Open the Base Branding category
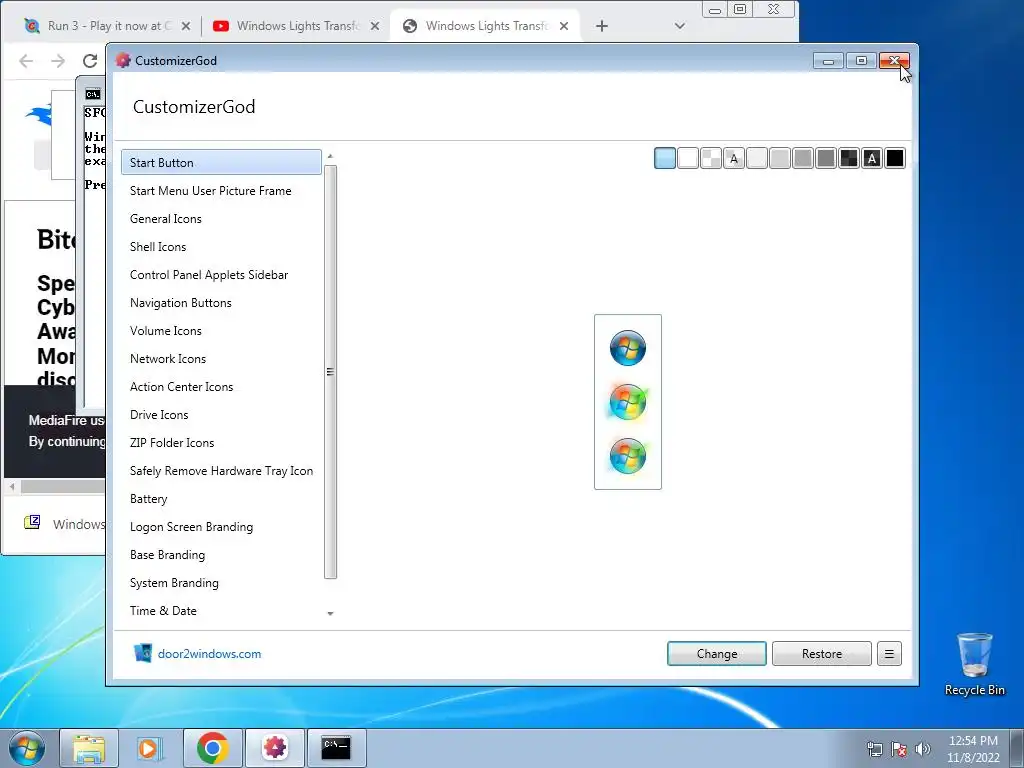 [221, 555]
